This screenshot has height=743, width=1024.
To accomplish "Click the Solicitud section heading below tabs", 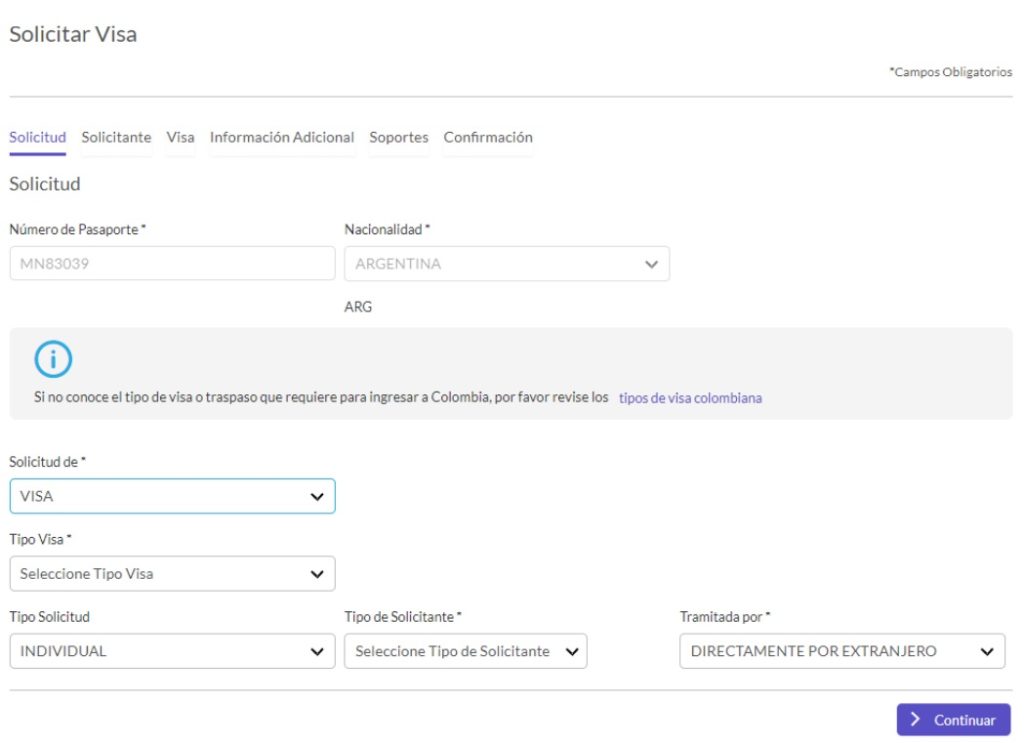I will point(45,185).
